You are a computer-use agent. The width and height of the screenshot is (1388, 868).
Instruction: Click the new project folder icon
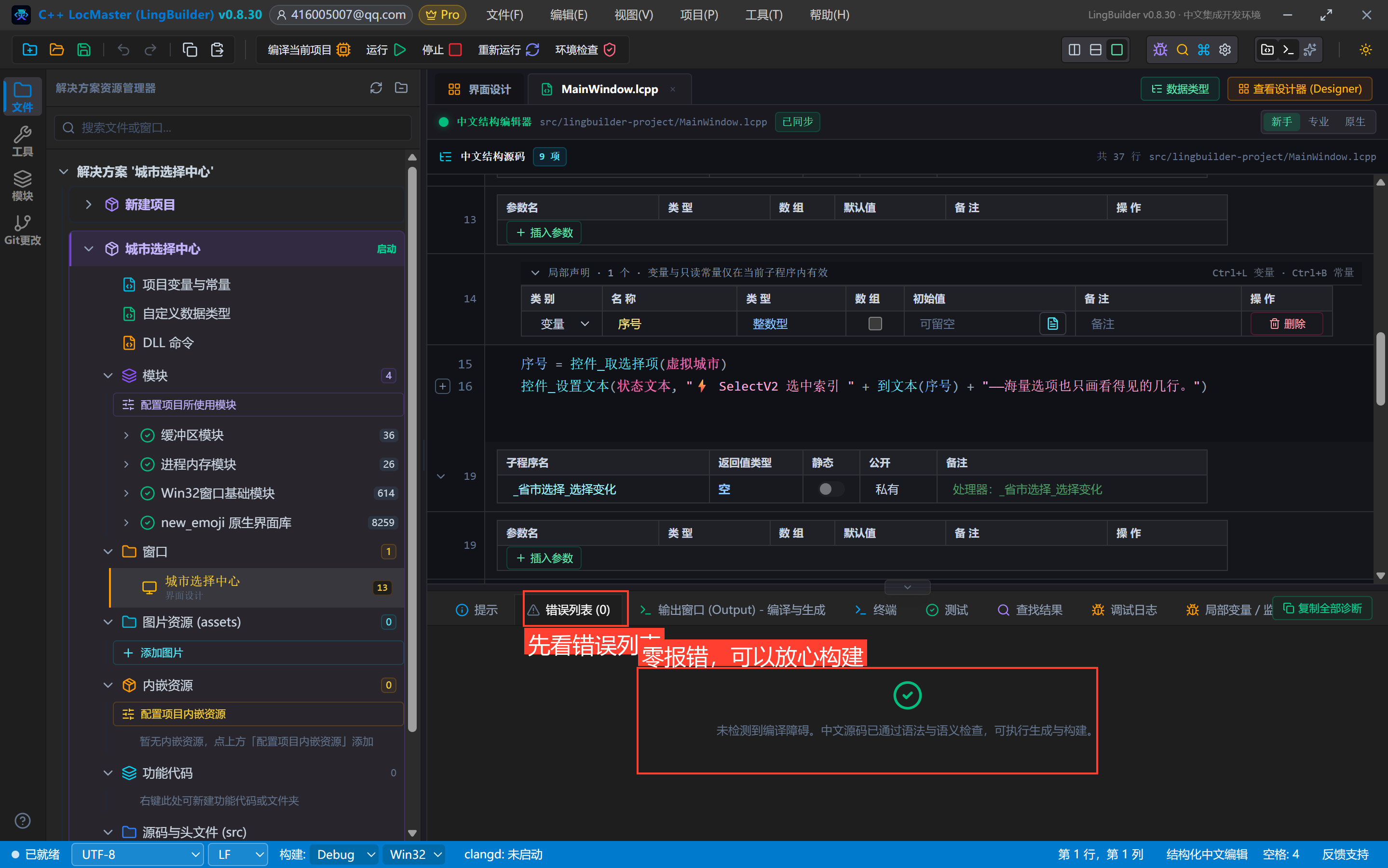point(29,49)
